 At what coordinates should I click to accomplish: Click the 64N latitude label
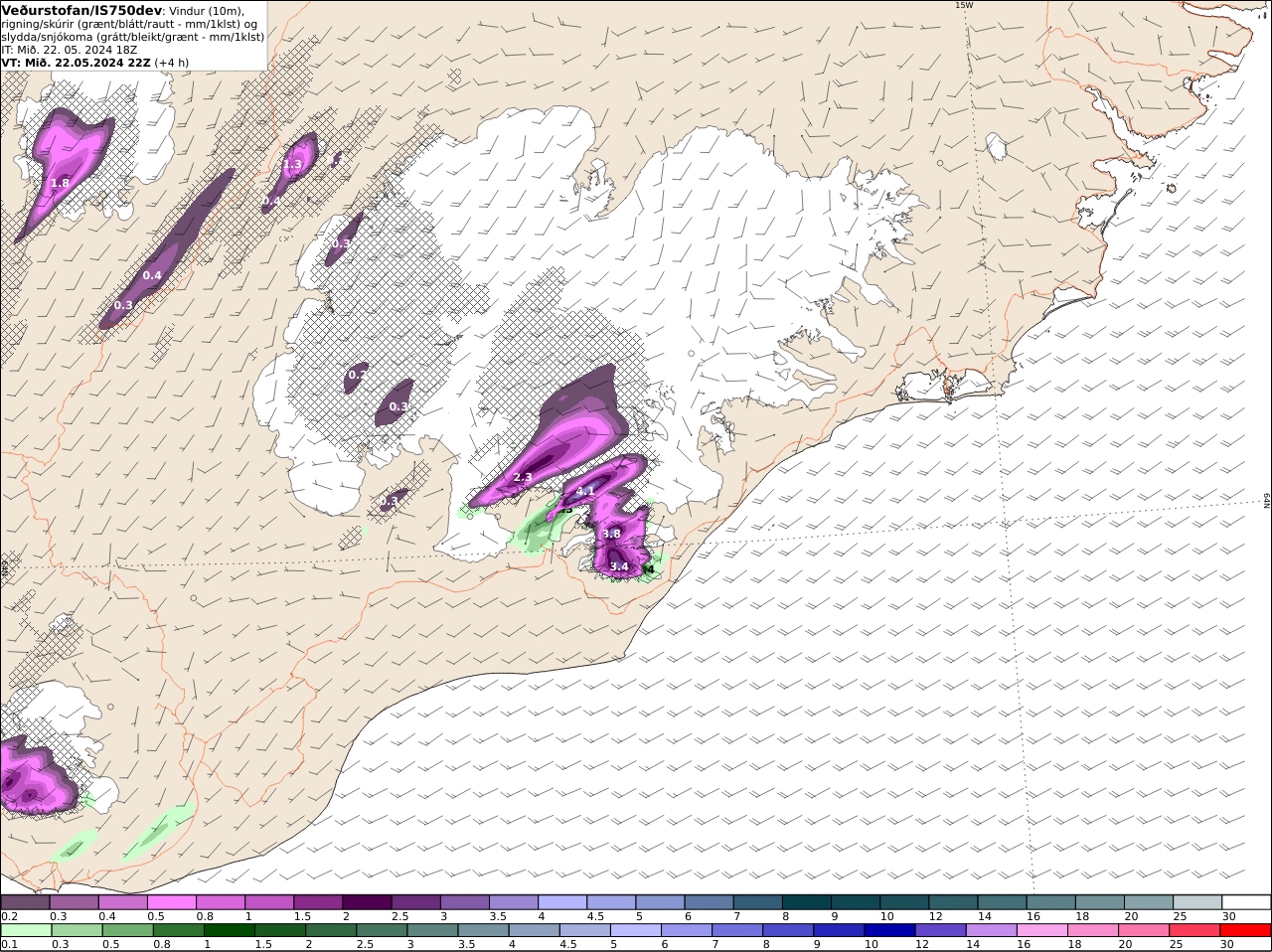click(1267, 502)
